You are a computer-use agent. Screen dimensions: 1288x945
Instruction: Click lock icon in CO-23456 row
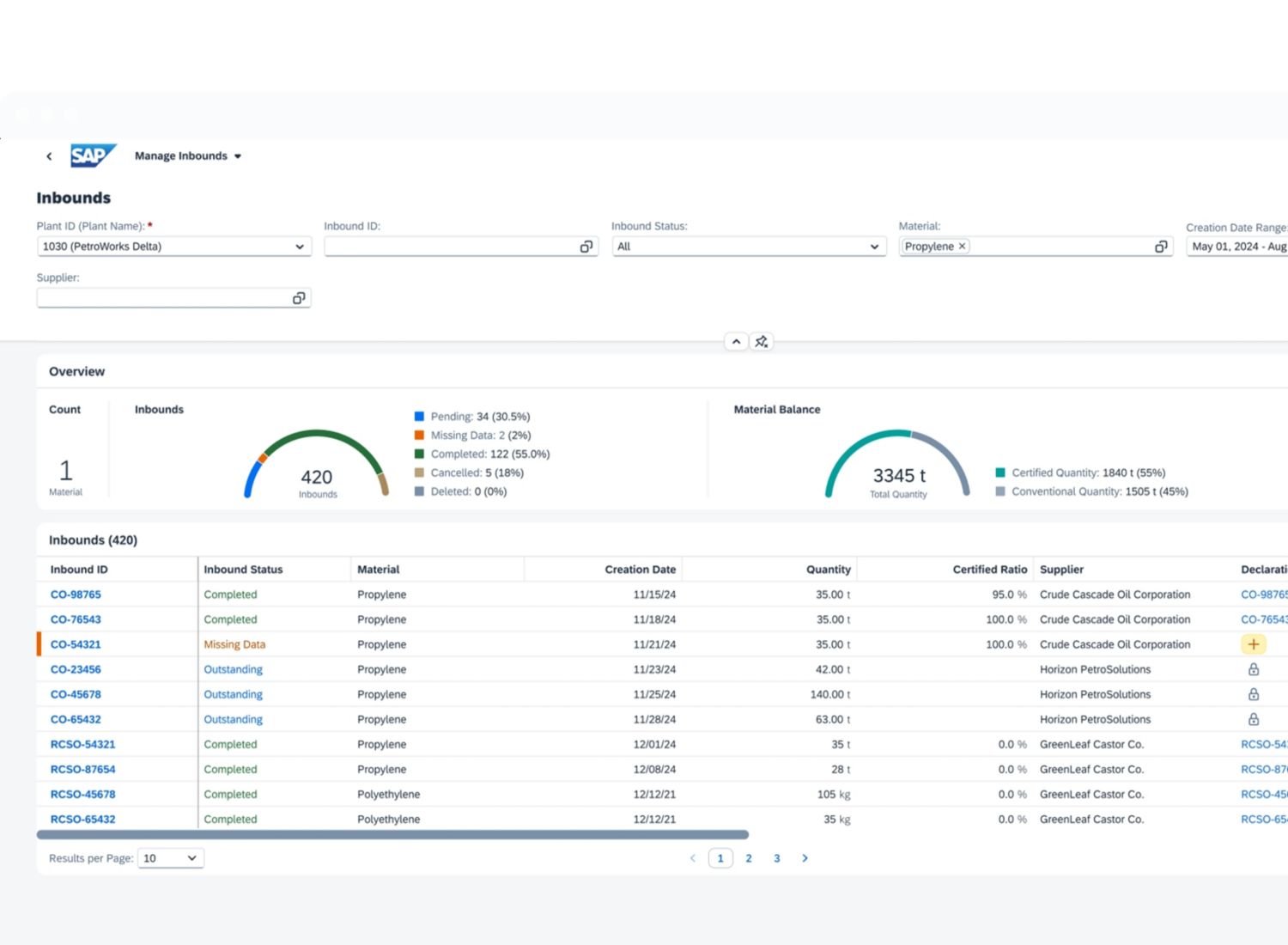[x=1253, y=669]
